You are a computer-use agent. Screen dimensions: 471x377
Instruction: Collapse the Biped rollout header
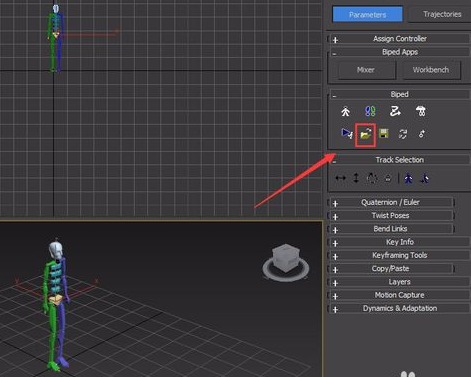click(x=400, y=94)
